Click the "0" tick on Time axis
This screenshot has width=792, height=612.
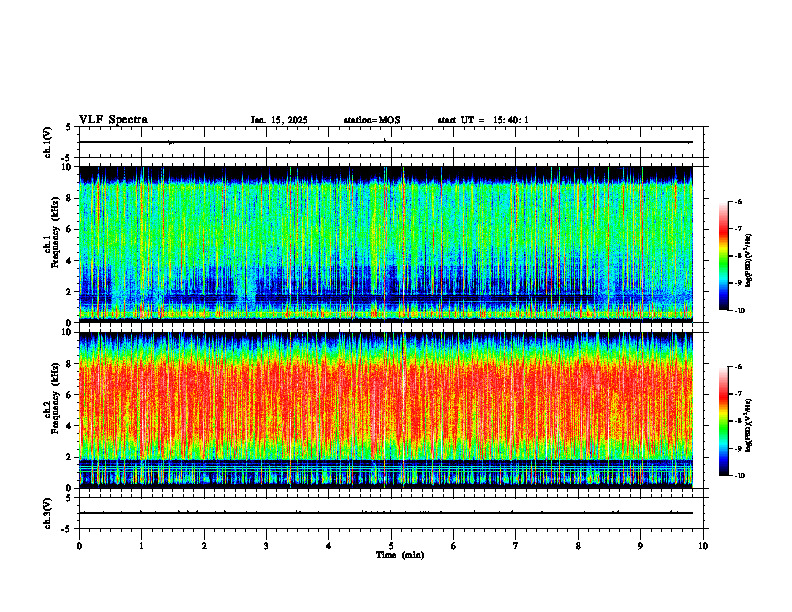[x=79, y=546]
